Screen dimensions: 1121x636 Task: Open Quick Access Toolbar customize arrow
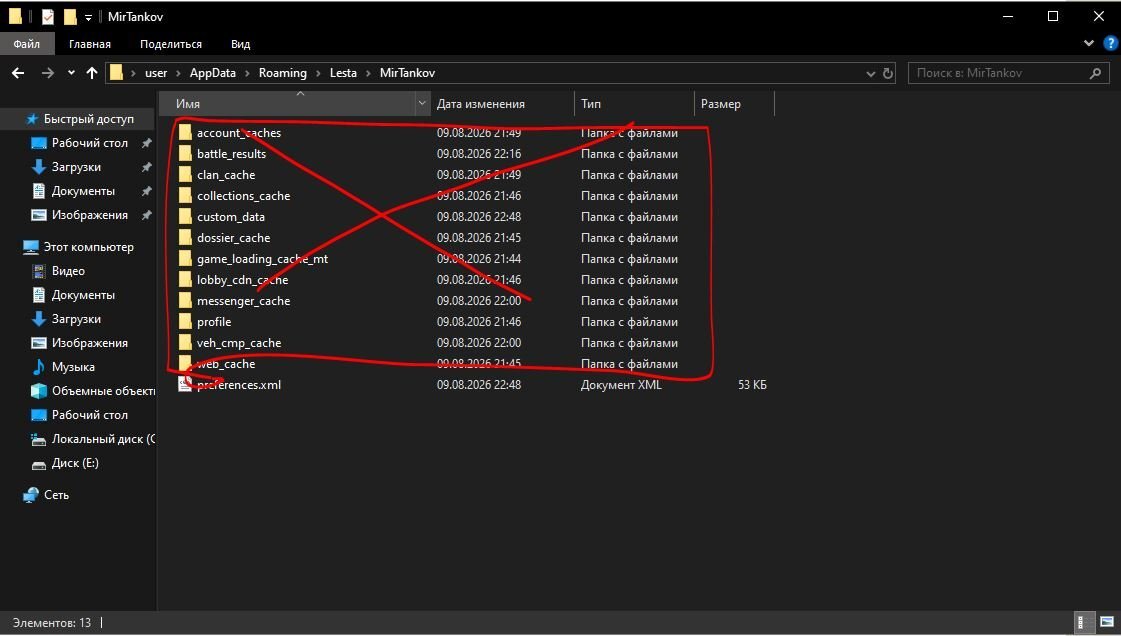(88, 17)
